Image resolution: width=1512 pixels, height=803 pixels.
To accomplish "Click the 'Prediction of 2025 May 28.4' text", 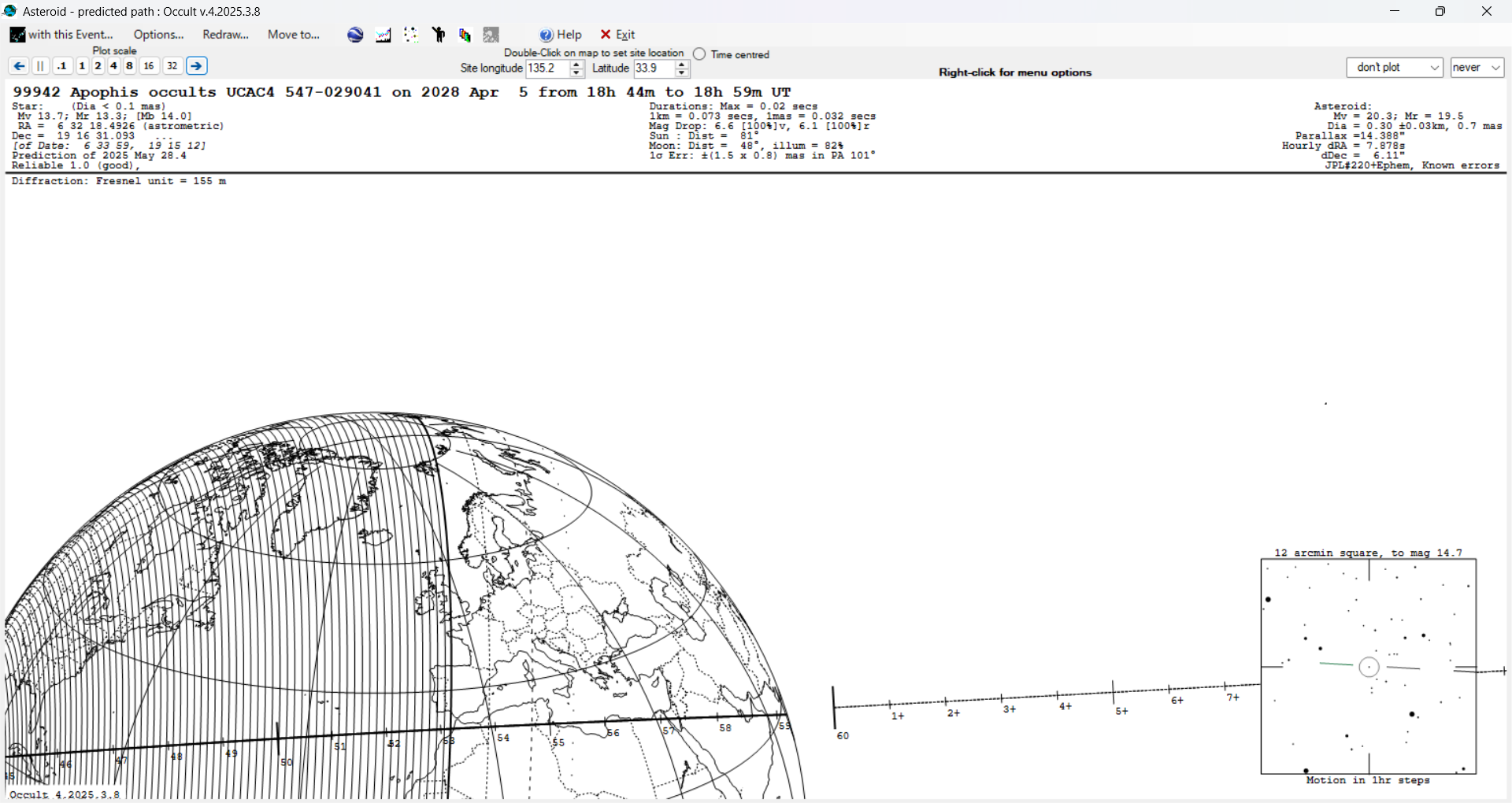I will (99, 156).
